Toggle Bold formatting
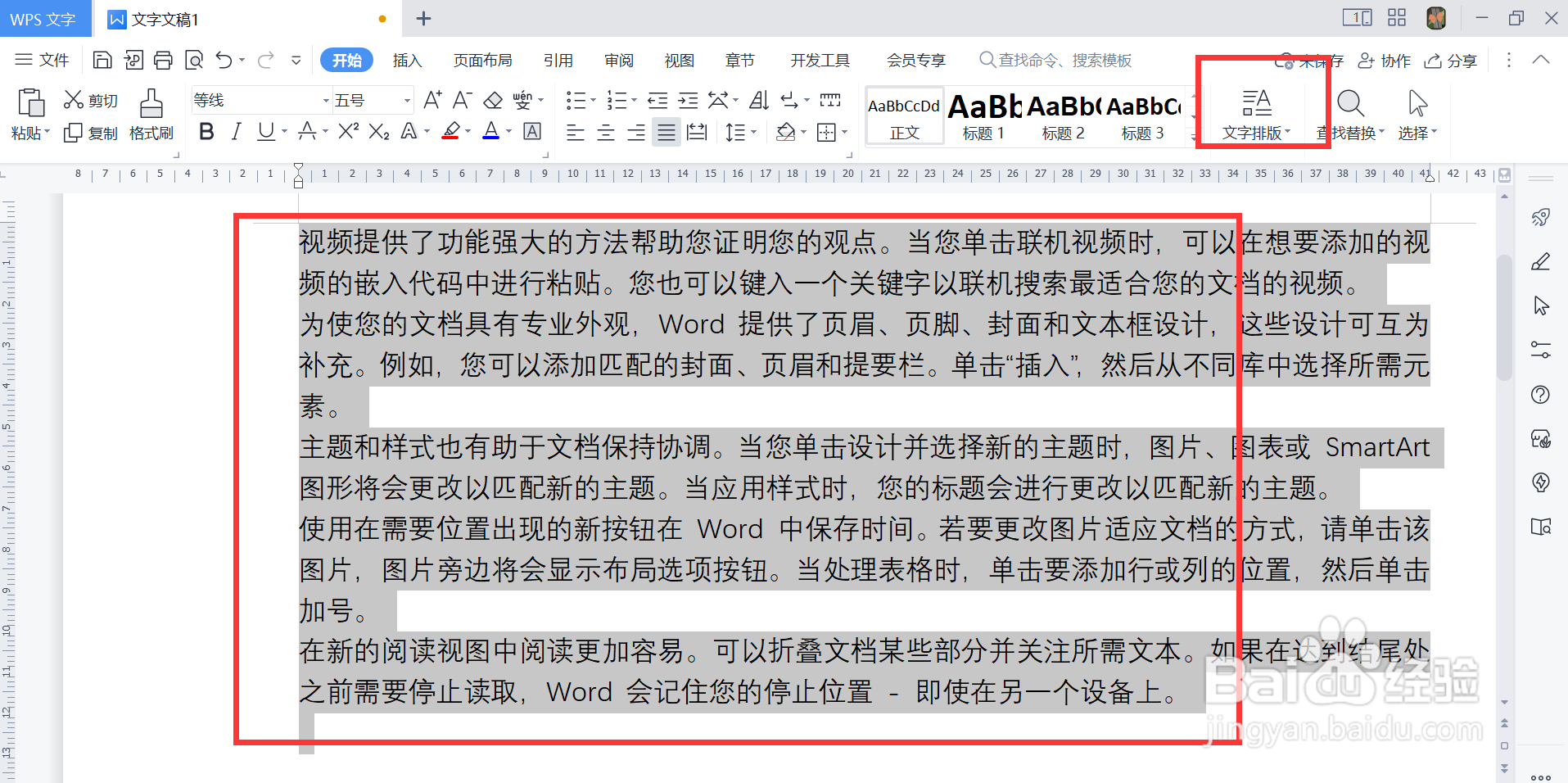This screenshot has height=783, width=1568. [206, 131]
